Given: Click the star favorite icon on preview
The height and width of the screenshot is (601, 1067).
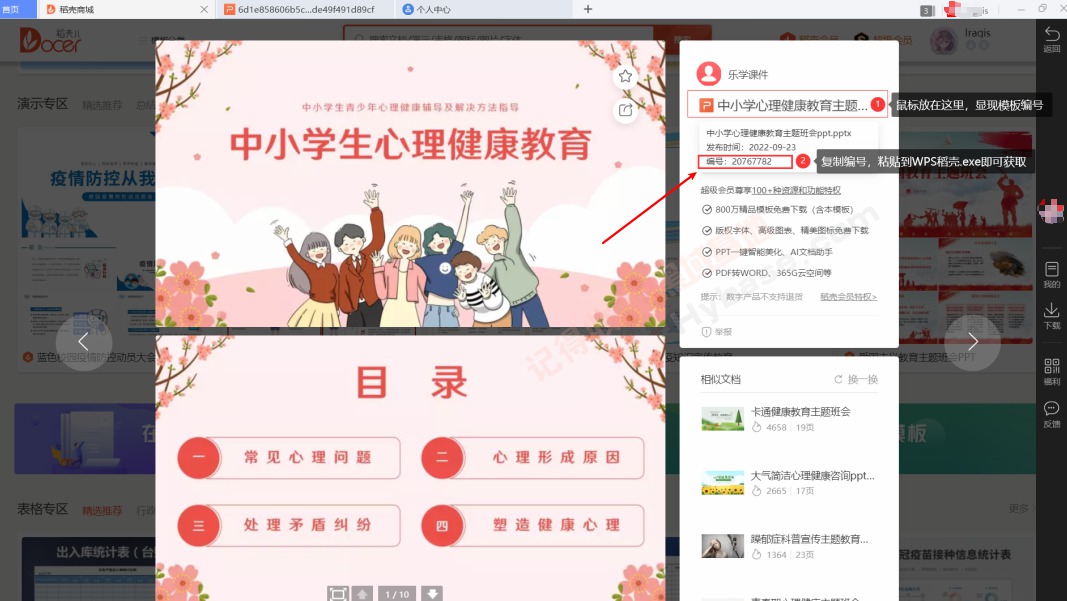Looking at the screenshot, I should click(625, 76).
